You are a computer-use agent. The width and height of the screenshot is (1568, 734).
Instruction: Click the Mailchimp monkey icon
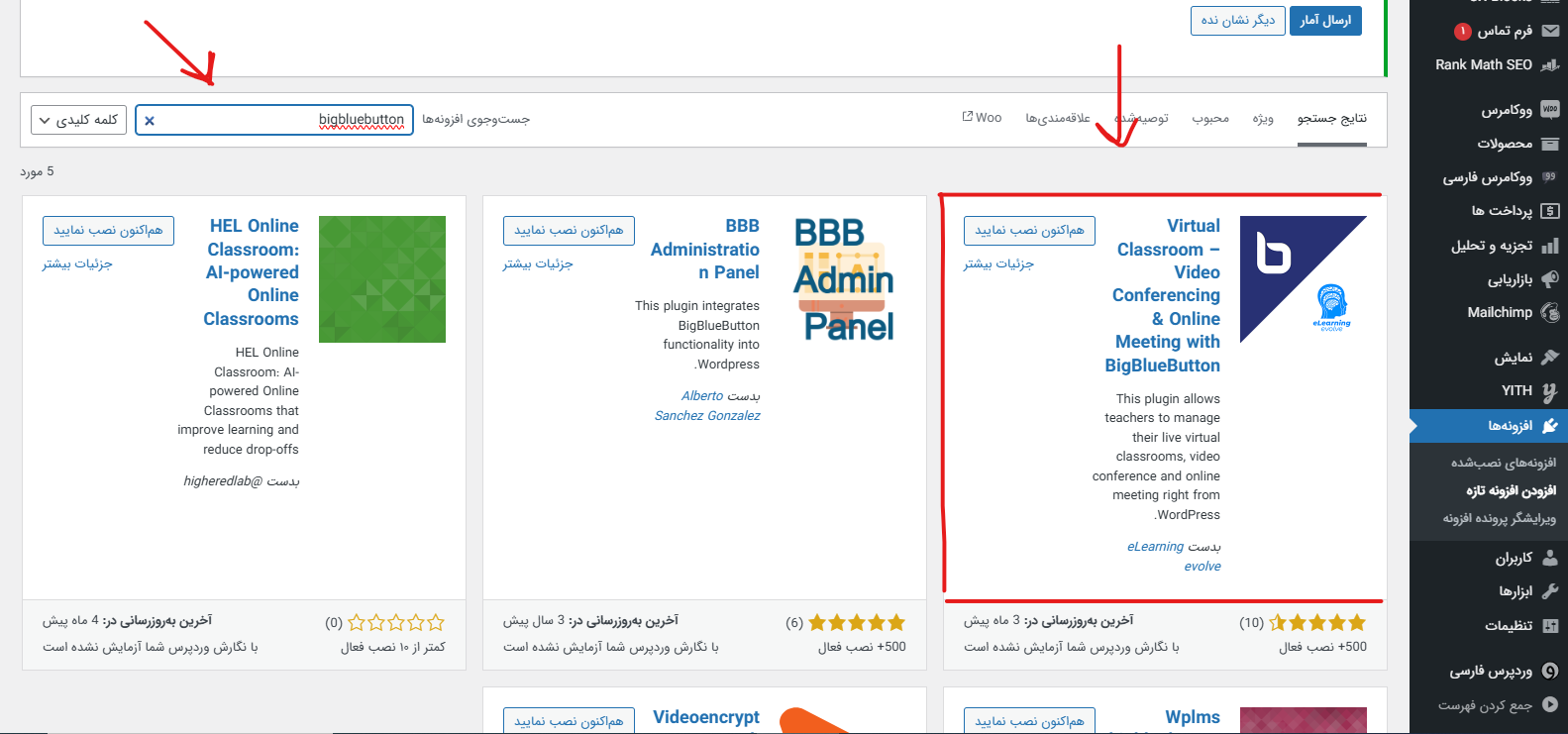pos(1550,313)
